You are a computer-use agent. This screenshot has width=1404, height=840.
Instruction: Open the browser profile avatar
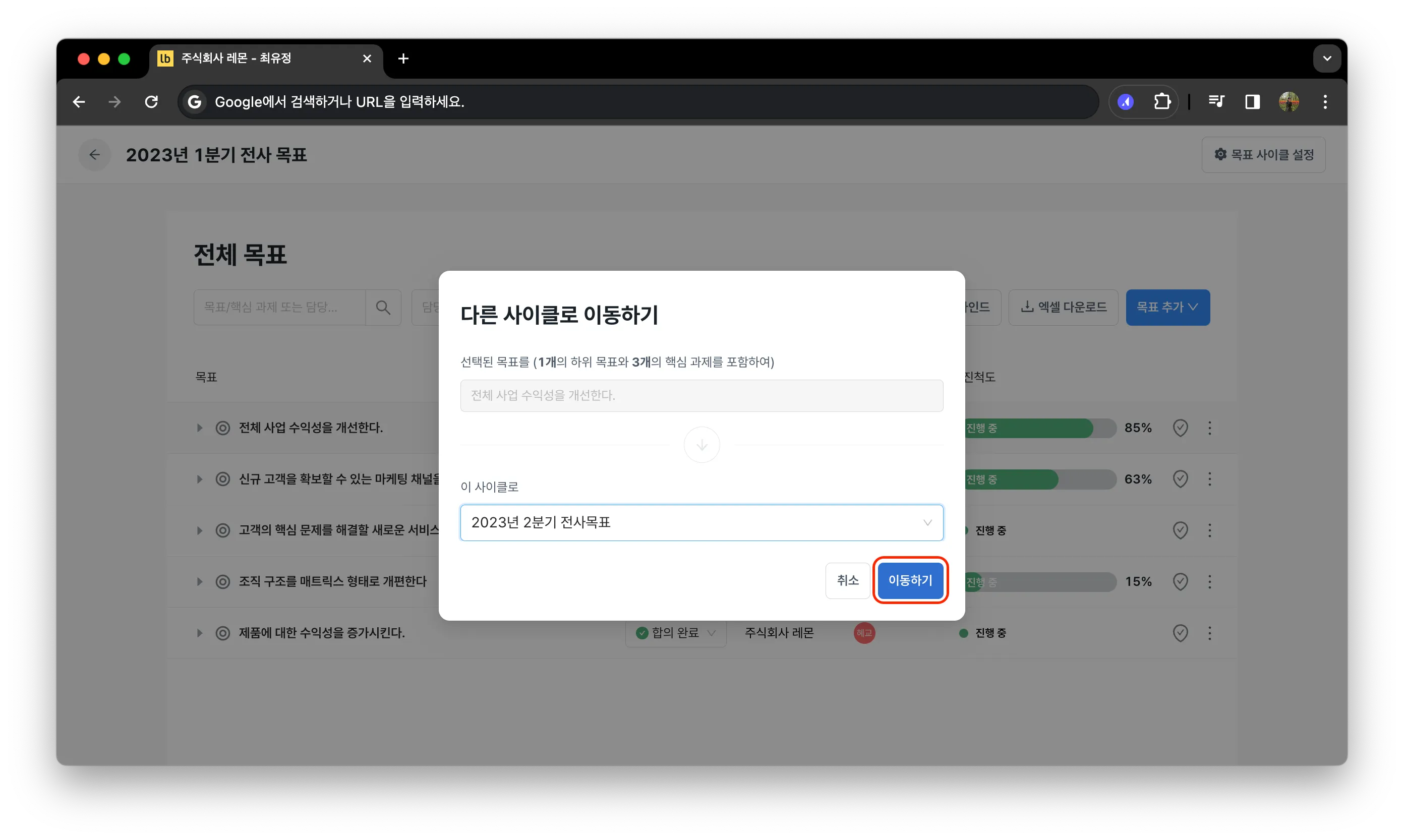click(x=1289, y=102)
